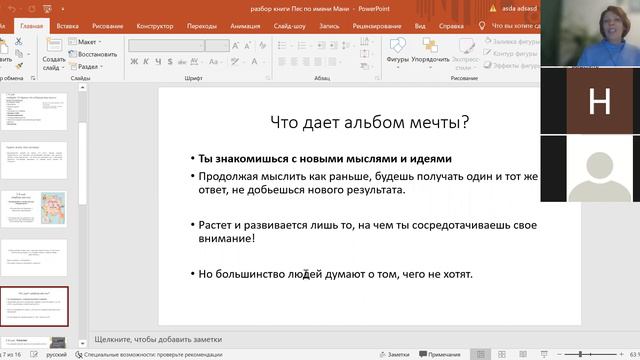This screenshot has width=640, height=360.
Task: Justify text in paragraph group
Action: click(318, 62)
